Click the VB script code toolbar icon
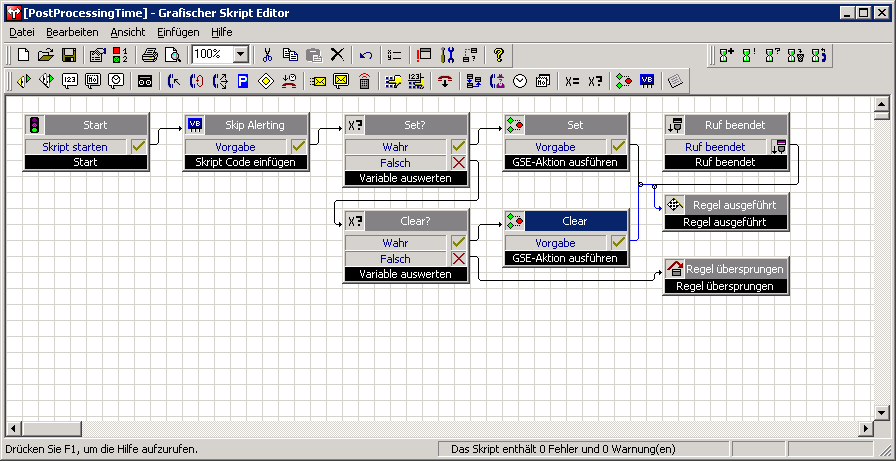Screen dimensions: 896x461 pos(647,81)
